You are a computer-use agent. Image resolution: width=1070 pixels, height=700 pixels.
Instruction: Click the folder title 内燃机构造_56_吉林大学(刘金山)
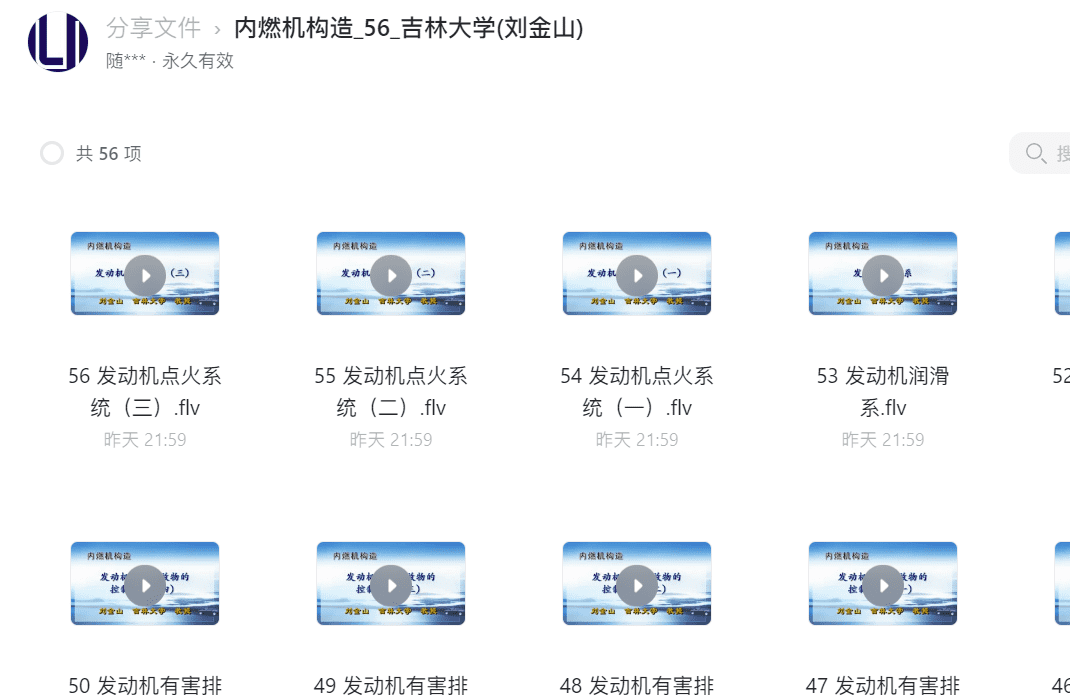pos(409,28)
